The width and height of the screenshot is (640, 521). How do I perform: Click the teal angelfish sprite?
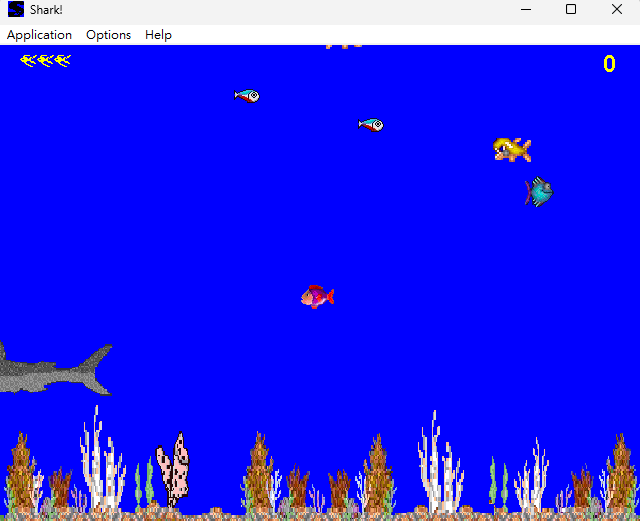coord(539,191)
